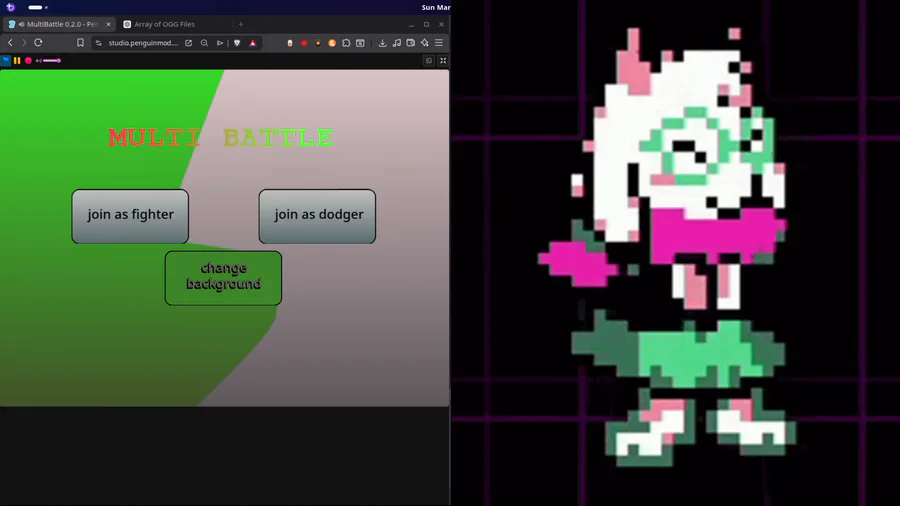Open the Sun Mar clock
This screenshot has height=506, width=900.
436,7
